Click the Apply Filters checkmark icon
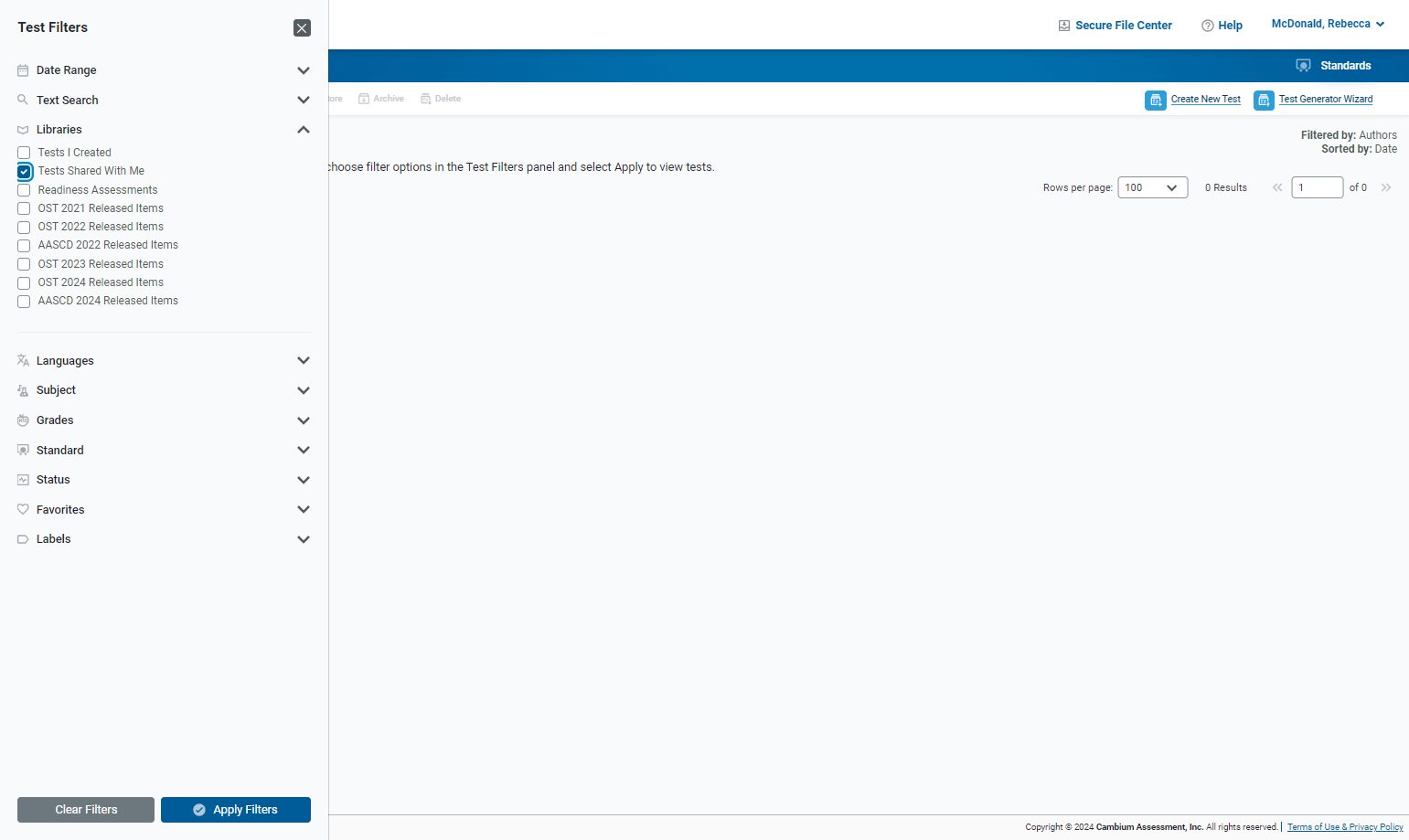 click(x=199, y=810)
